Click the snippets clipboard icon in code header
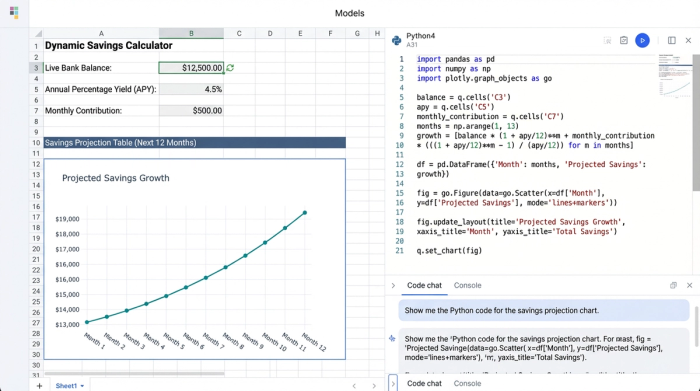 pos(624,41)
